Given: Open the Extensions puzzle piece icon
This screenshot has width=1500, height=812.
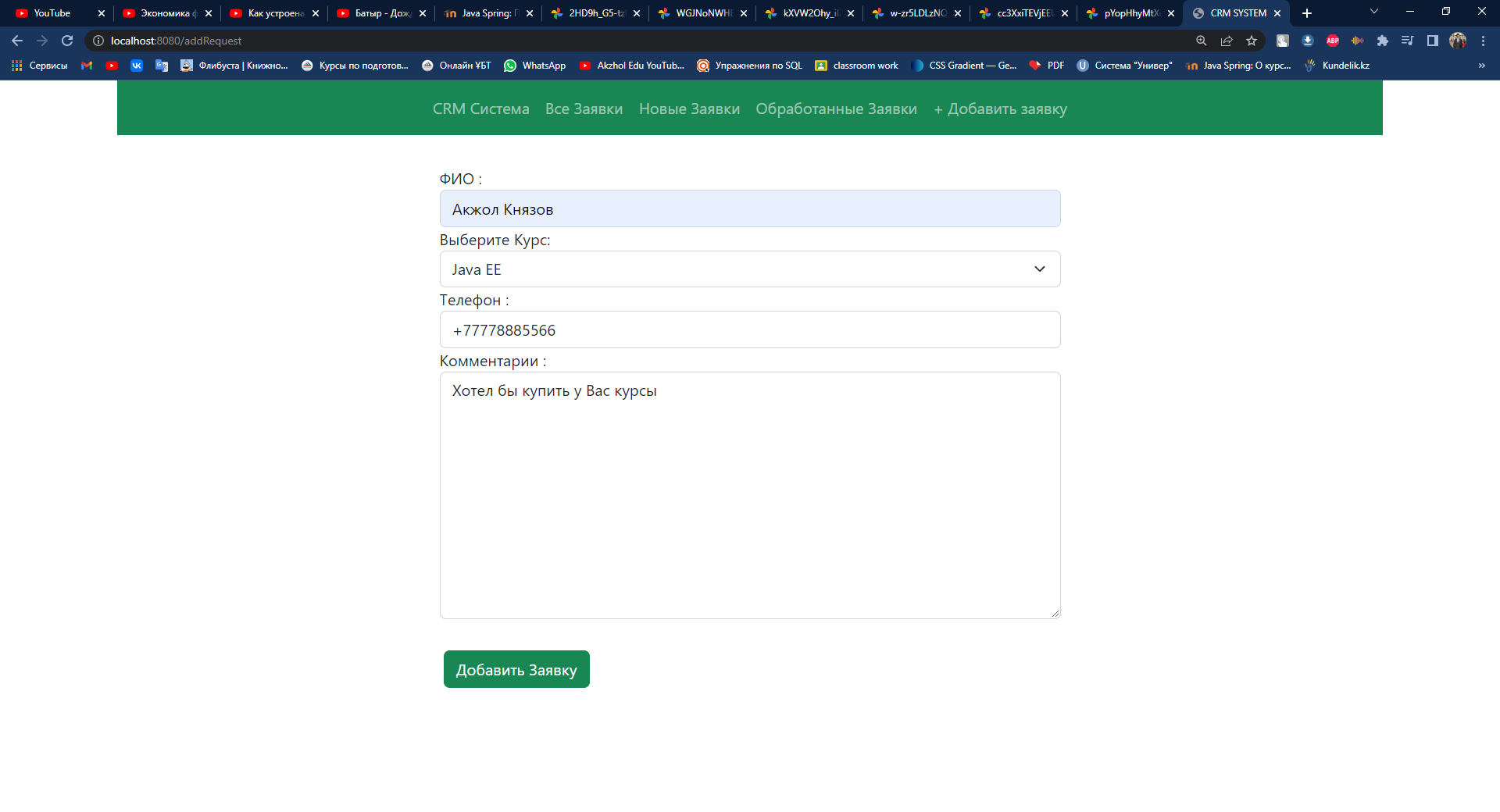Looking at the screenshot, I should tap(1383, 41).
